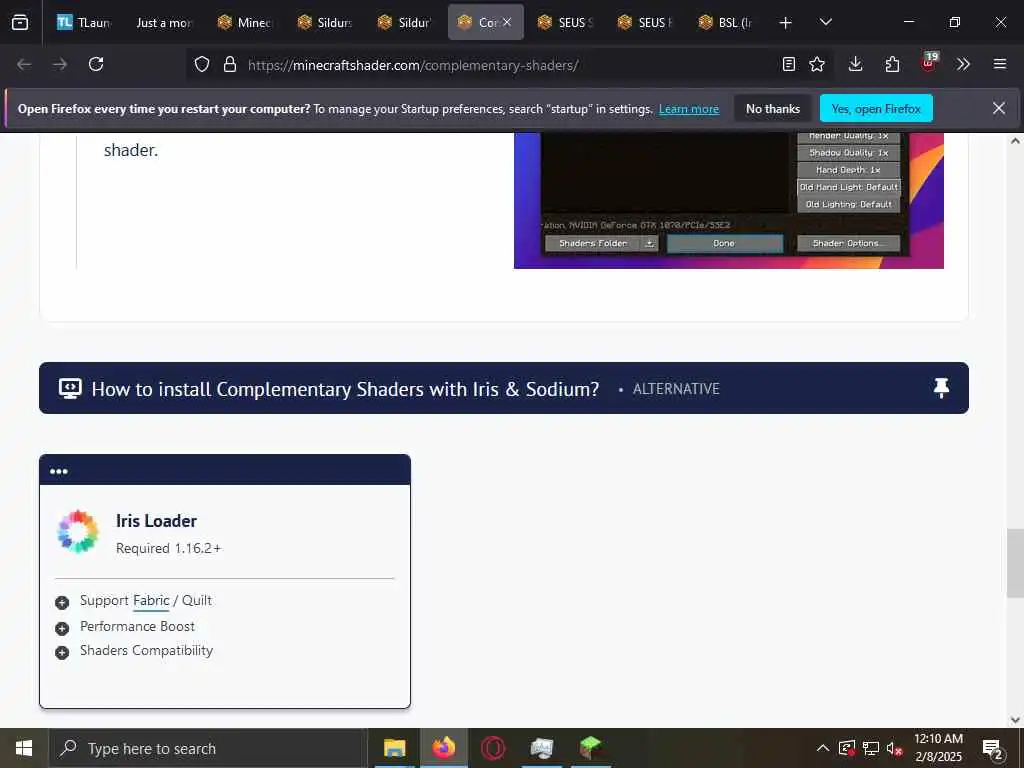Click plus icon beside Support Fabric
The image size is (1024, 768).
coord(62,602)
